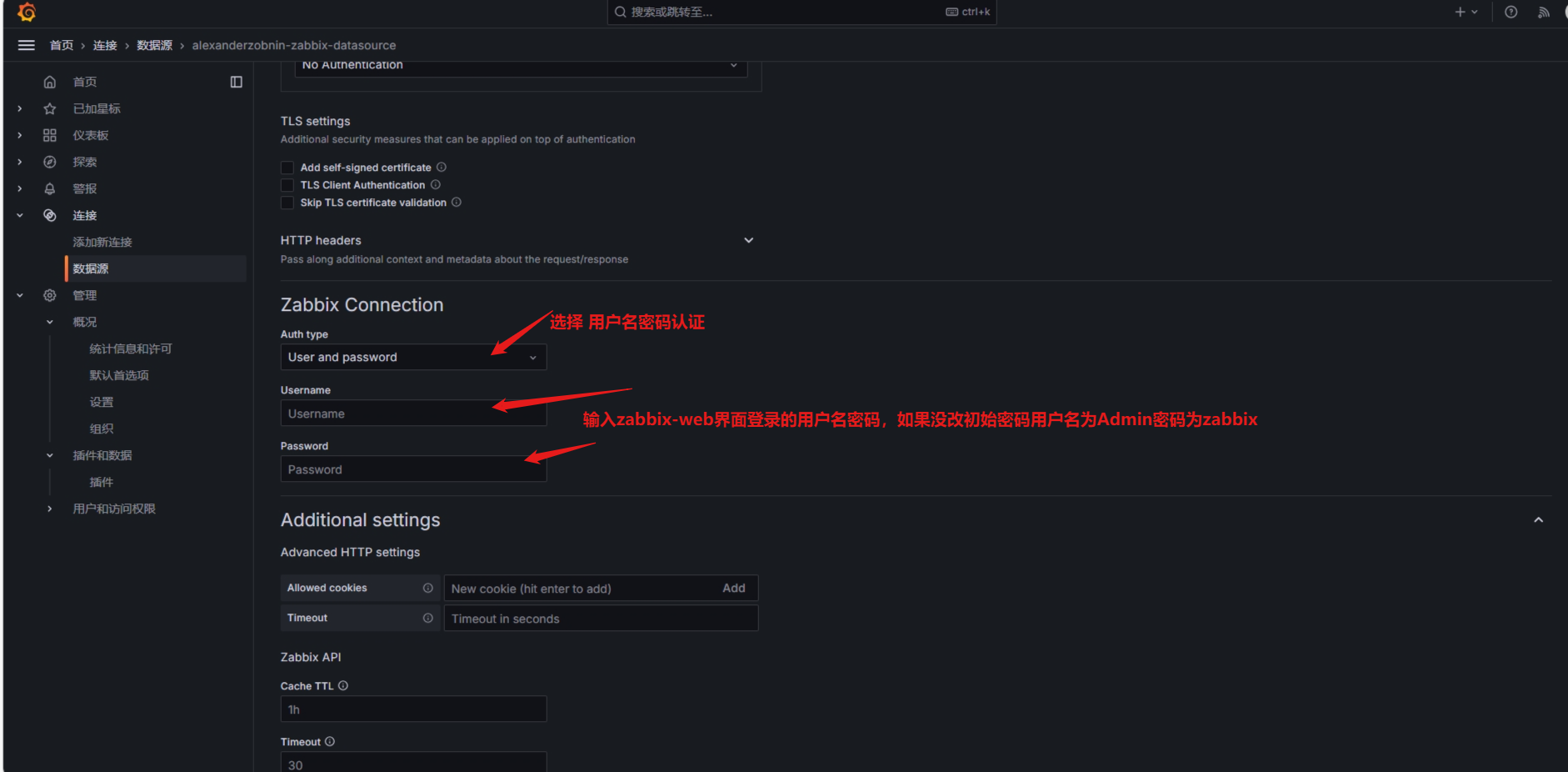This screenshot has height=772, width=1568.
Task: Collapse 连接 sidebar chevron
Action: pyautogui.click(x=20, y=215)
